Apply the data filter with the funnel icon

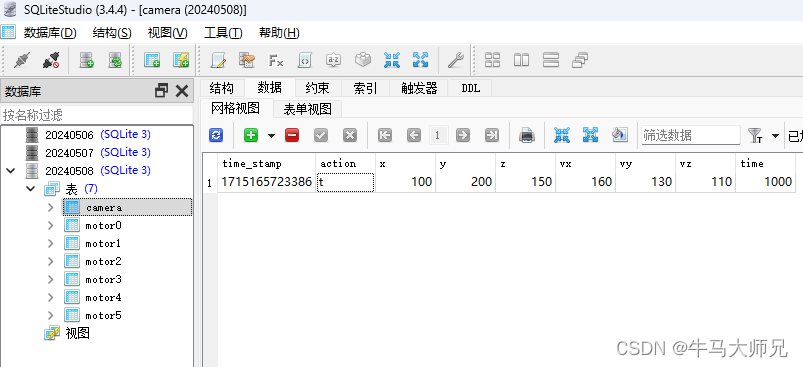click(x=755, y=135)
